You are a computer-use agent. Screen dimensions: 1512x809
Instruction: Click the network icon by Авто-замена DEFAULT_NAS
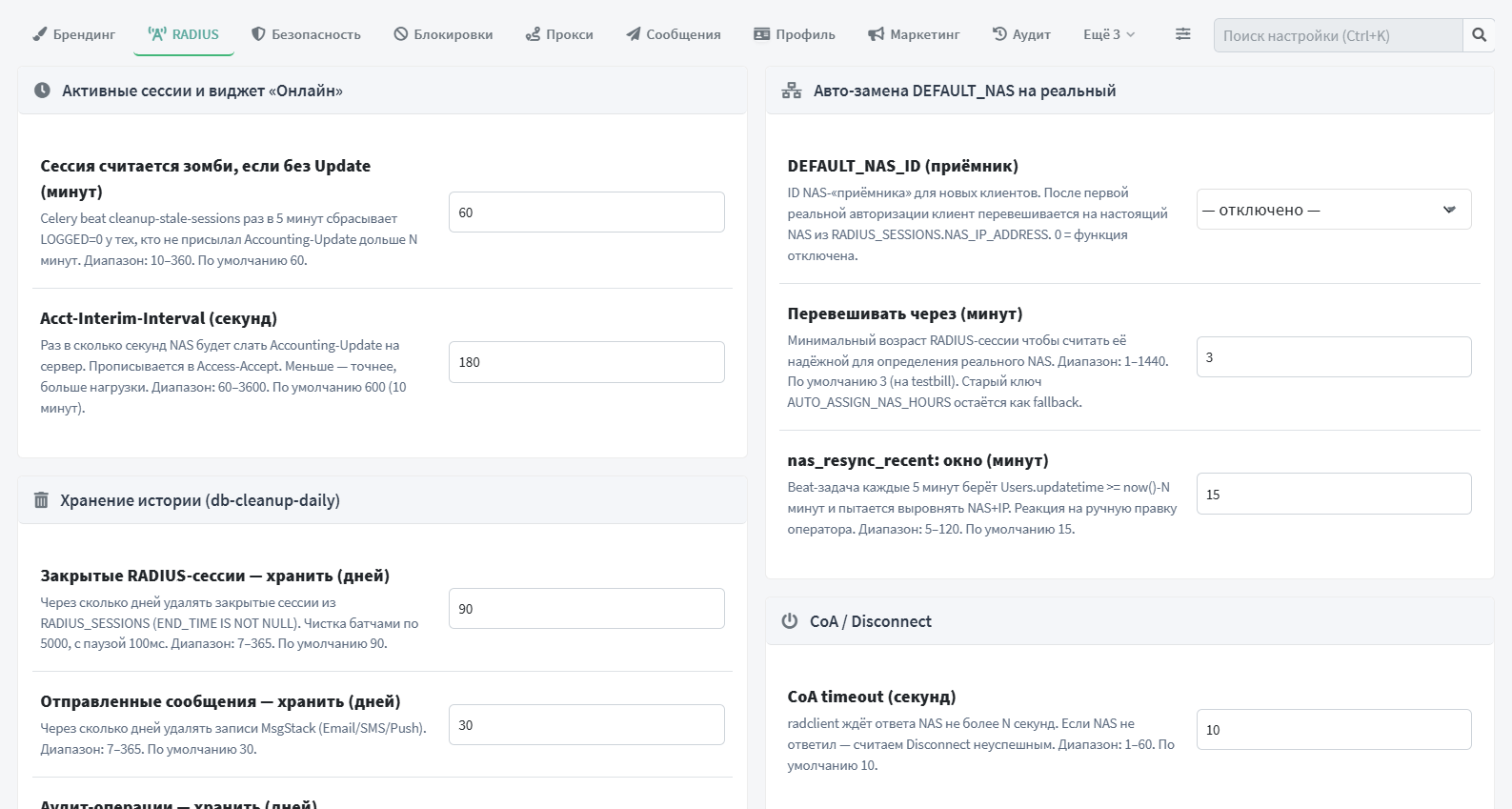(792, 91)
